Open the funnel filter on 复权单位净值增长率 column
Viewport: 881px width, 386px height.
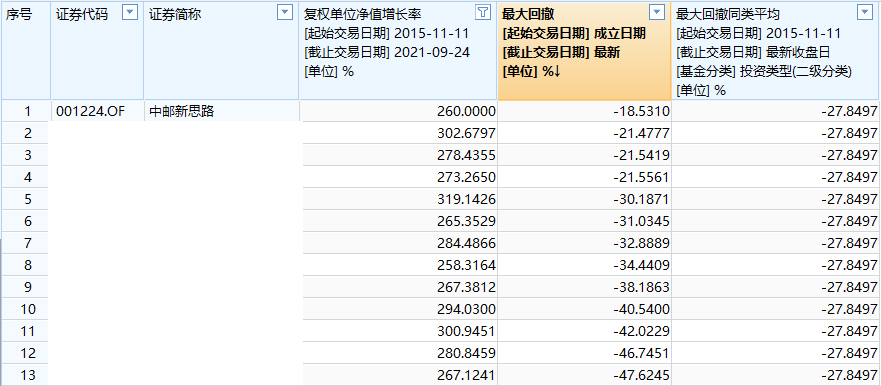483,12
